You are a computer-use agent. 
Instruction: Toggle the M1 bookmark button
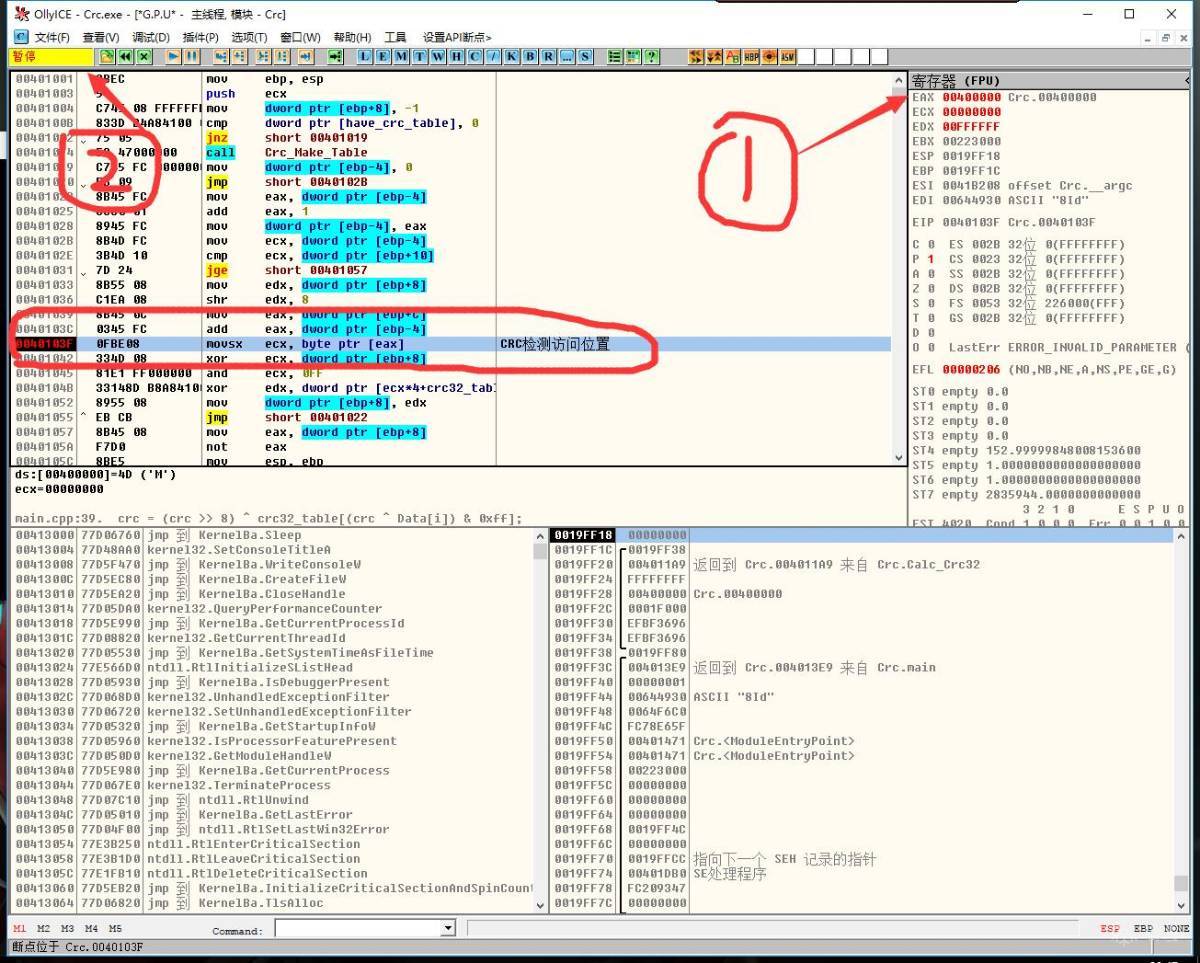20,929
